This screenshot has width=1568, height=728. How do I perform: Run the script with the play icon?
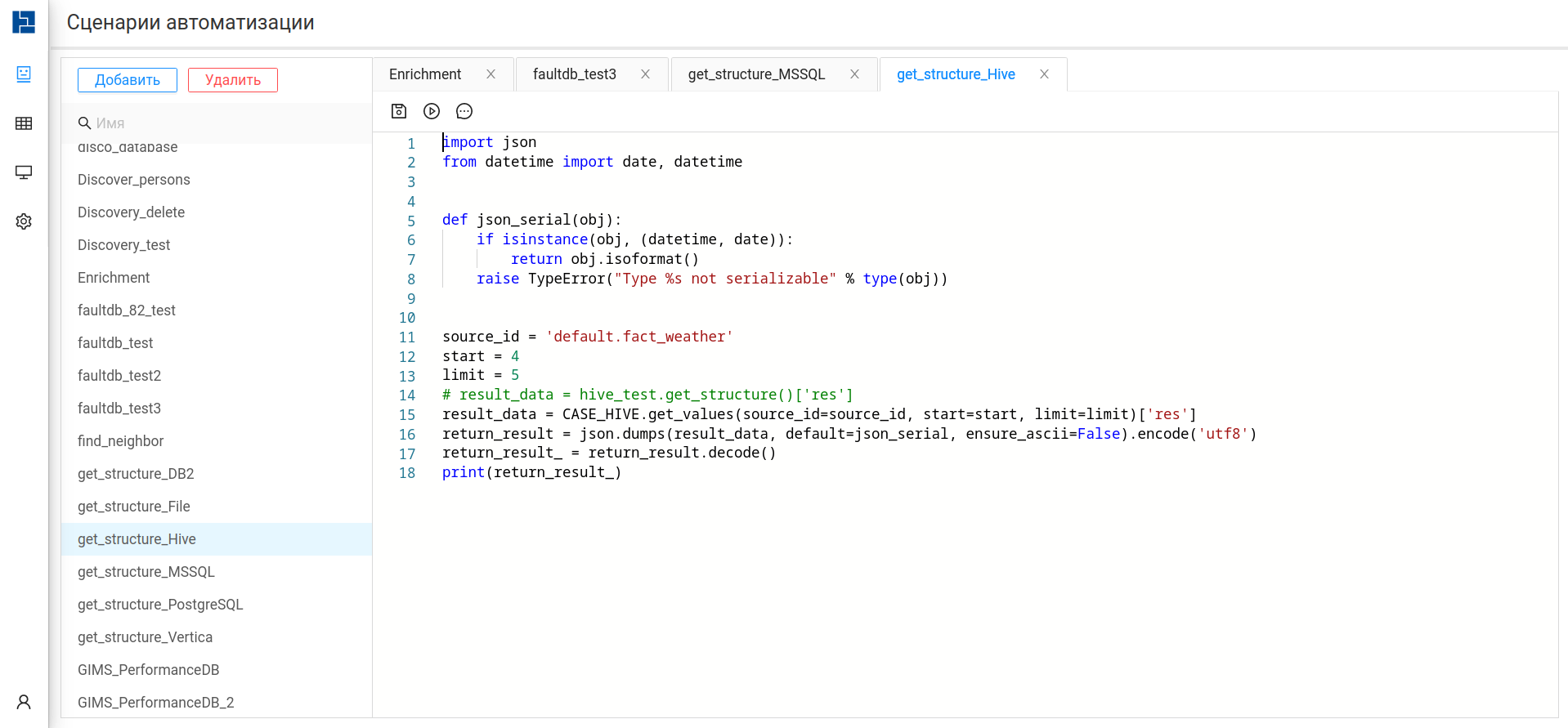pos(432,111)
